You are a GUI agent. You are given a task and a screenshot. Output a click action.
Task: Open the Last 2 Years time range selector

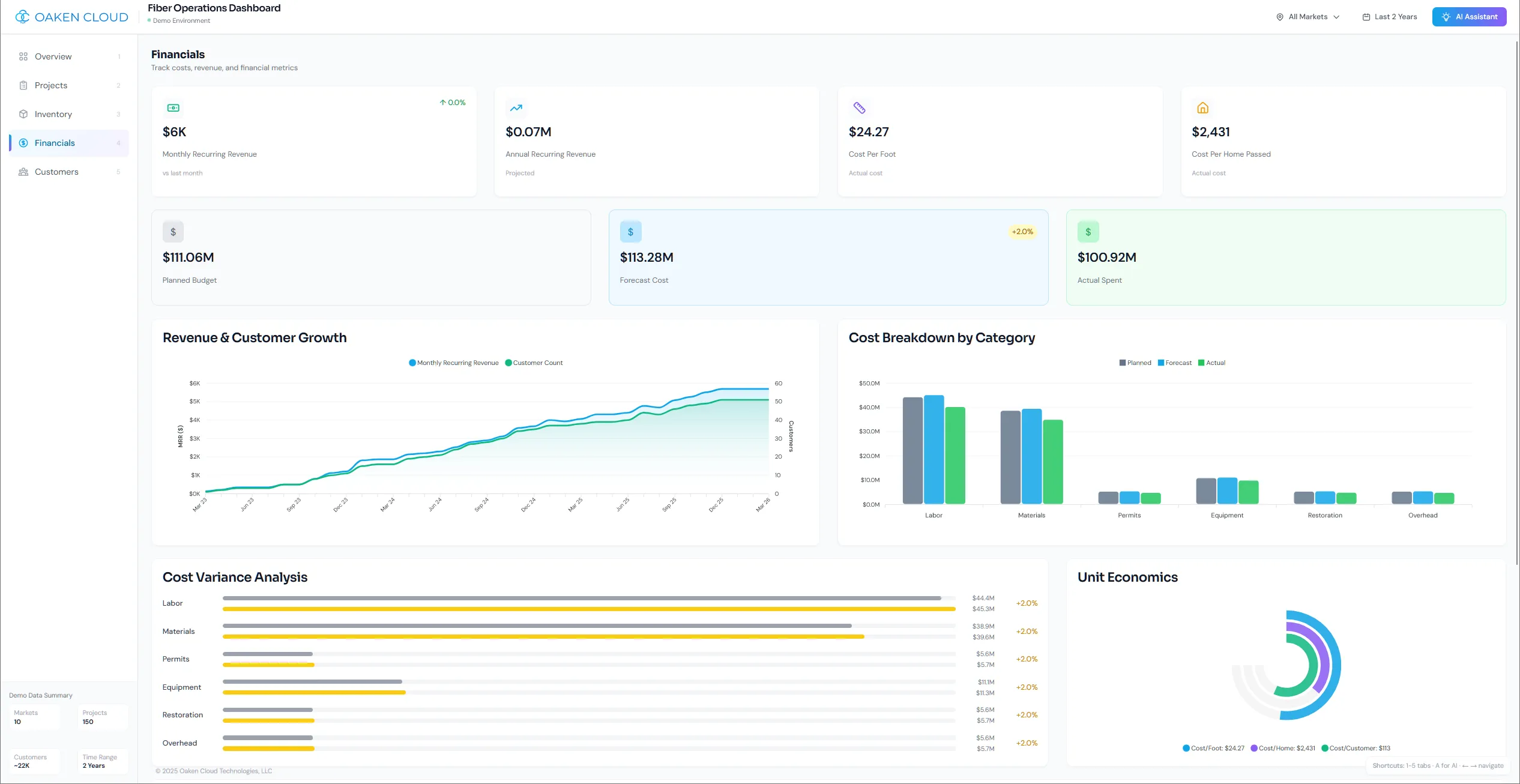click(x=1390, y=17)
